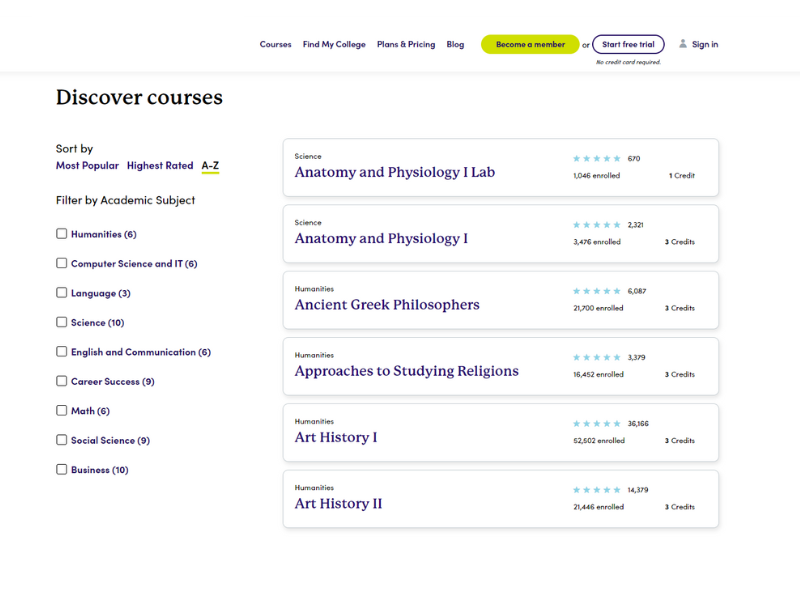Click the Become a member button
The width and height of the screenshot is (800, 600).
(529, 44)
